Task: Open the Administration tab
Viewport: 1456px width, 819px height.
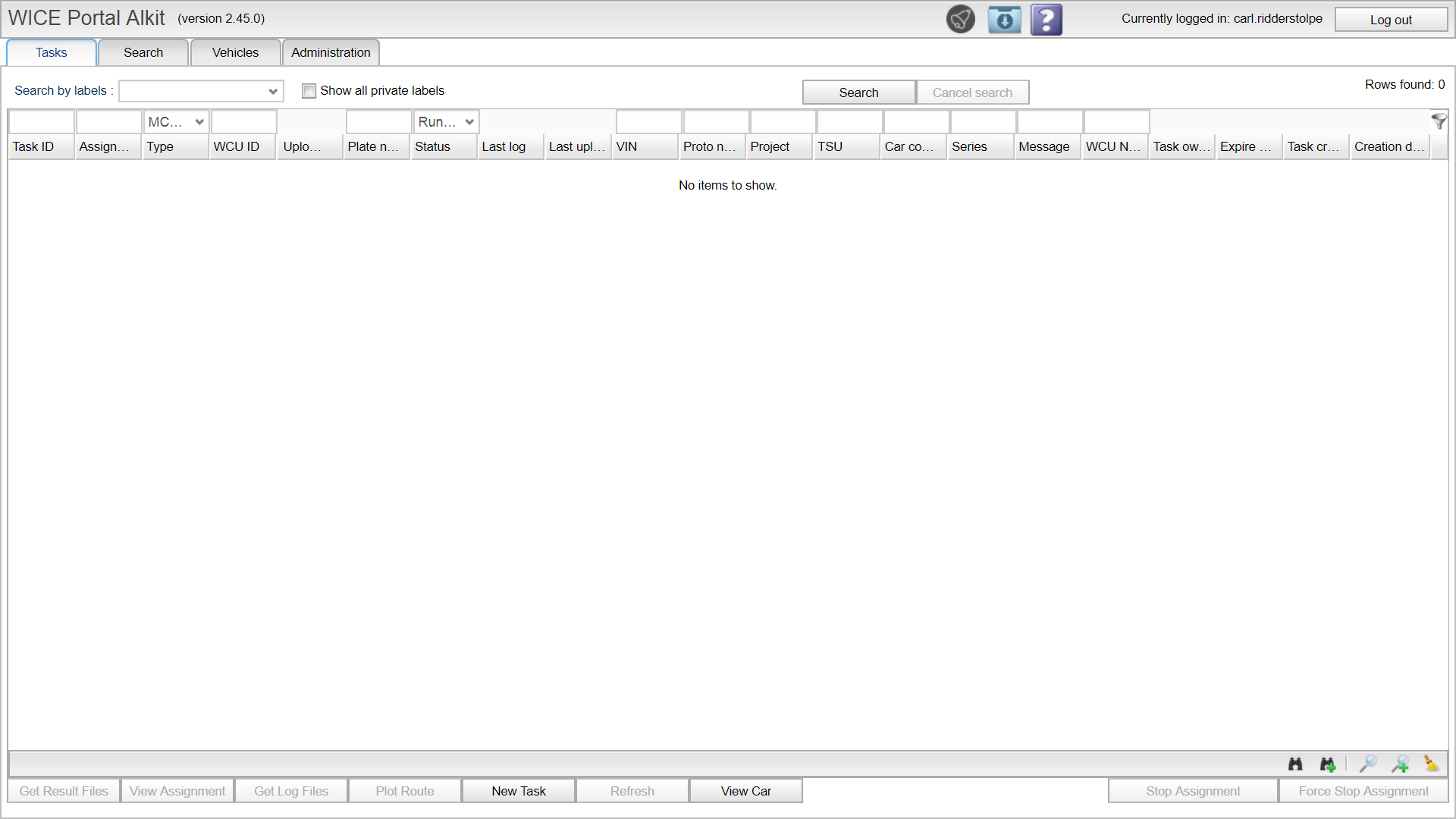Action: coord(331,52)
